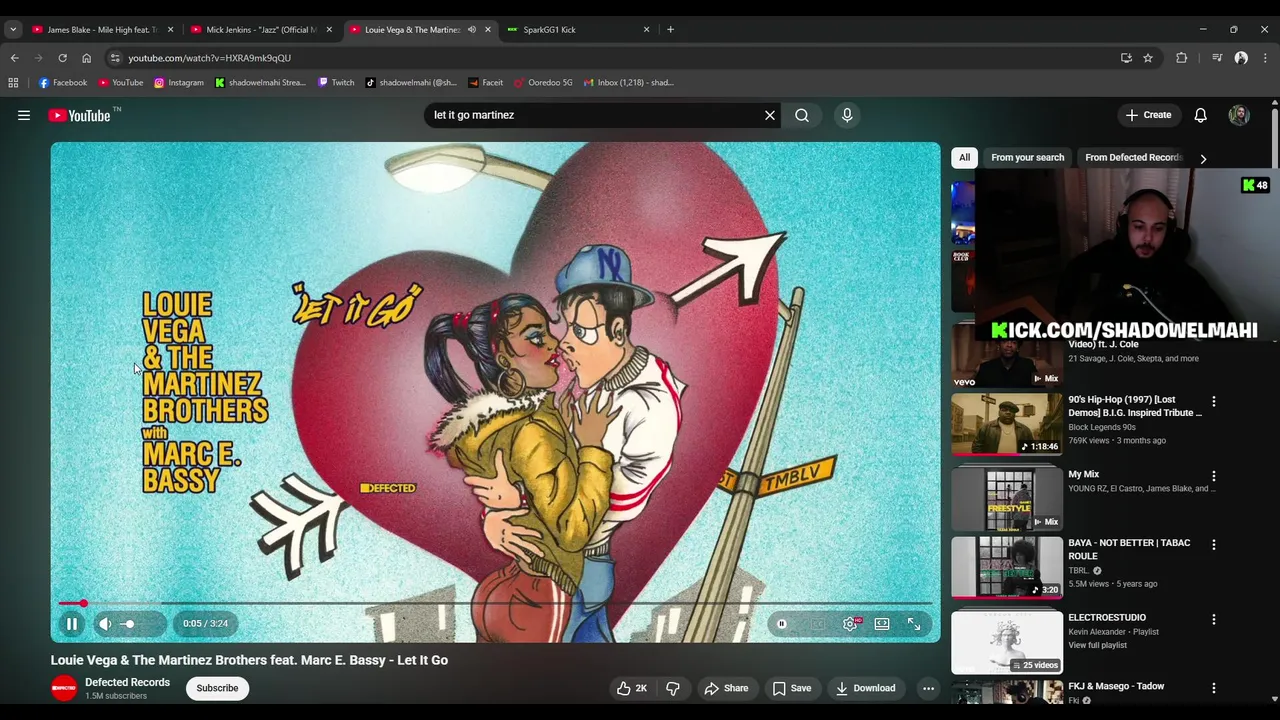Open My Mix thumbnail

1007,499
